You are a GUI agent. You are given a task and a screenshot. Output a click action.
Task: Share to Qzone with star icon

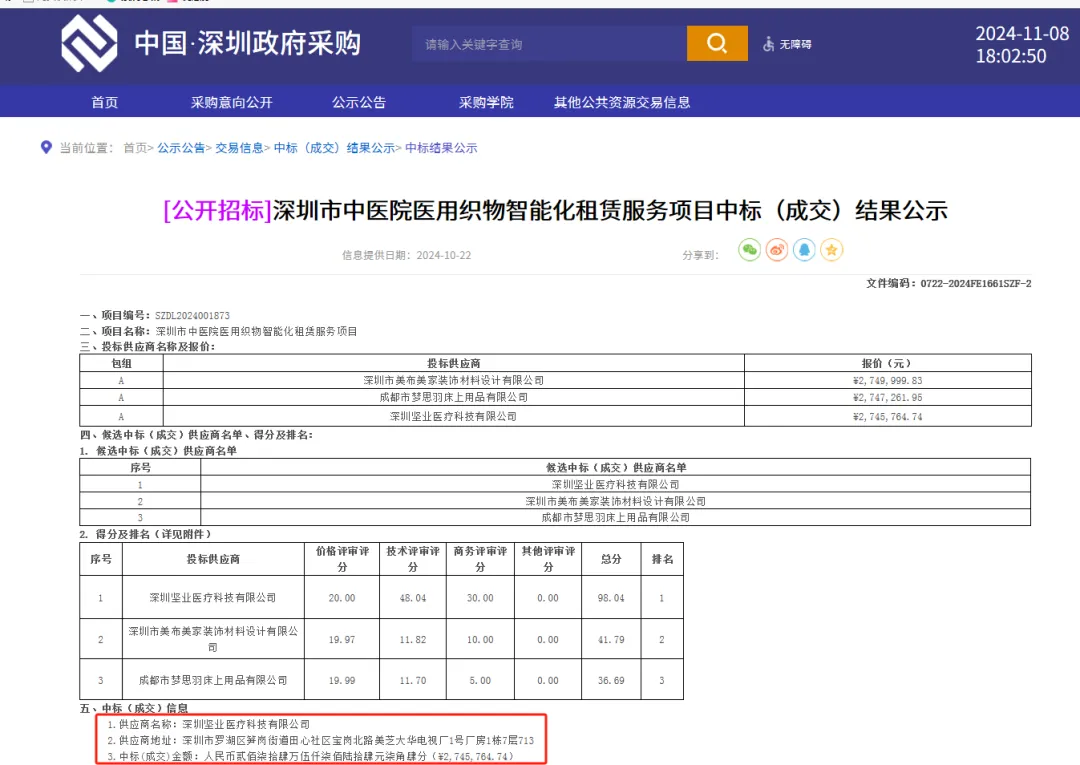pos(831,250)
